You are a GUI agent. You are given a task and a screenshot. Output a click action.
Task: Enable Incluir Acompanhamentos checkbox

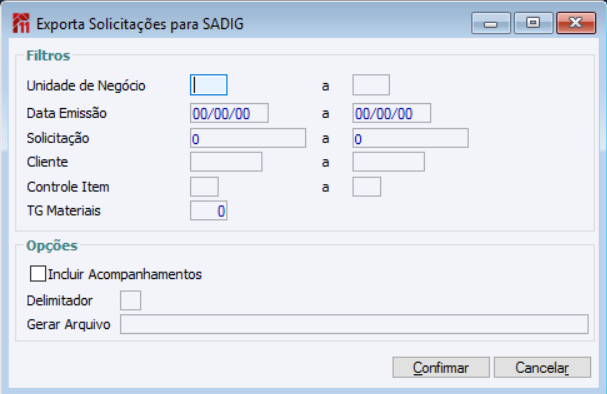click(x=38, y=274)
